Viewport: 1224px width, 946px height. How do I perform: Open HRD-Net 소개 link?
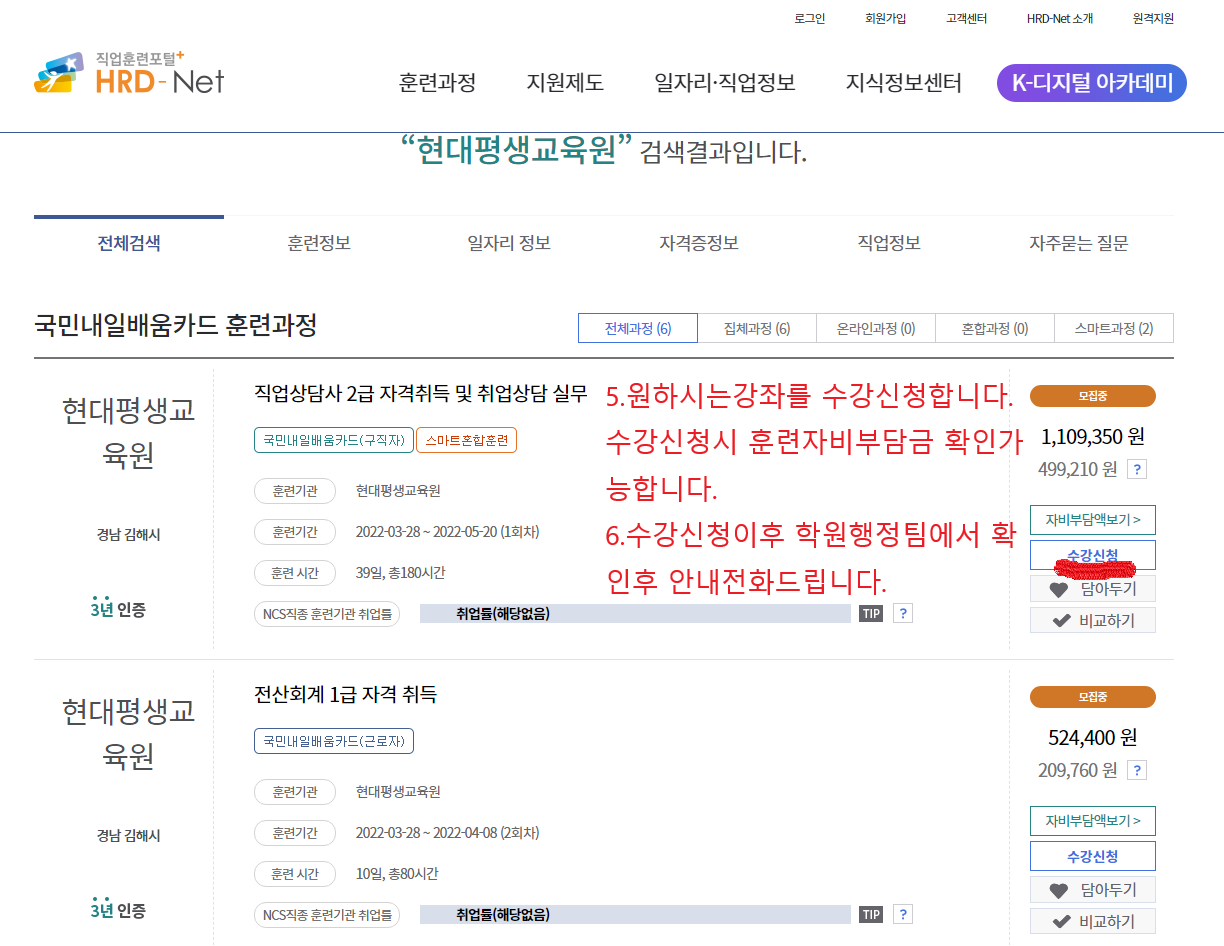1060,18
